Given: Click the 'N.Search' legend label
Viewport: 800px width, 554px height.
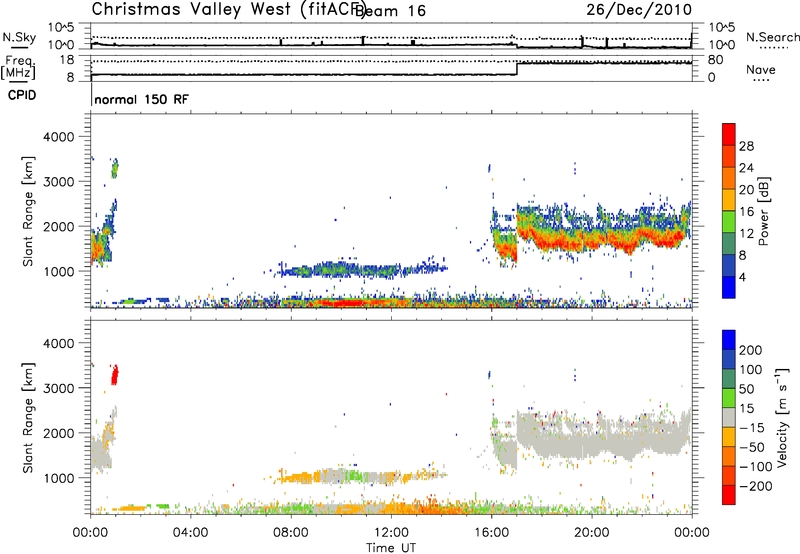Looking at the screenshot, I should (773, 37).
